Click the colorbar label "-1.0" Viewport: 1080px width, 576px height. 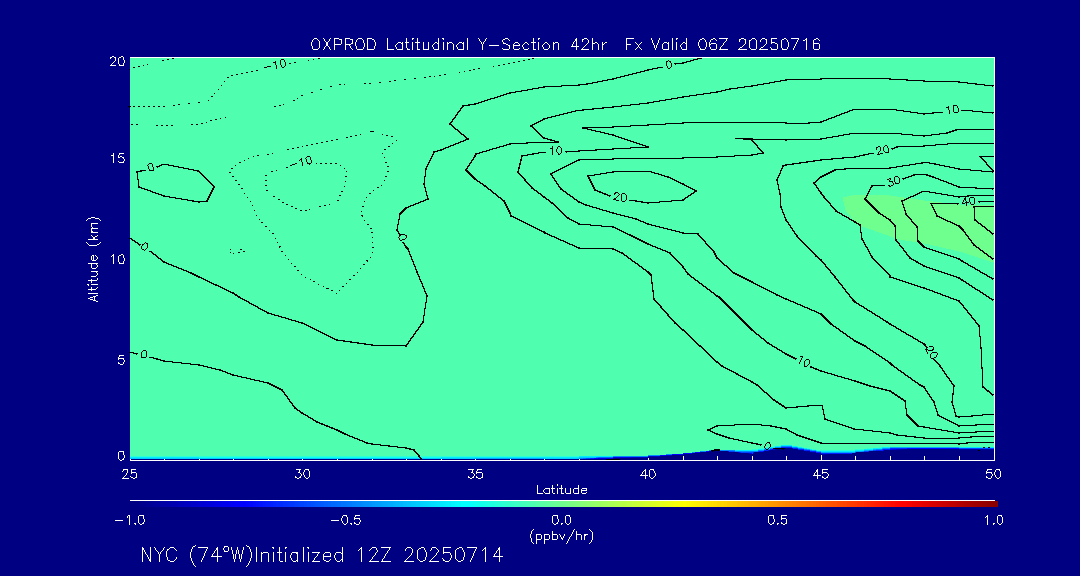(129, 520)
